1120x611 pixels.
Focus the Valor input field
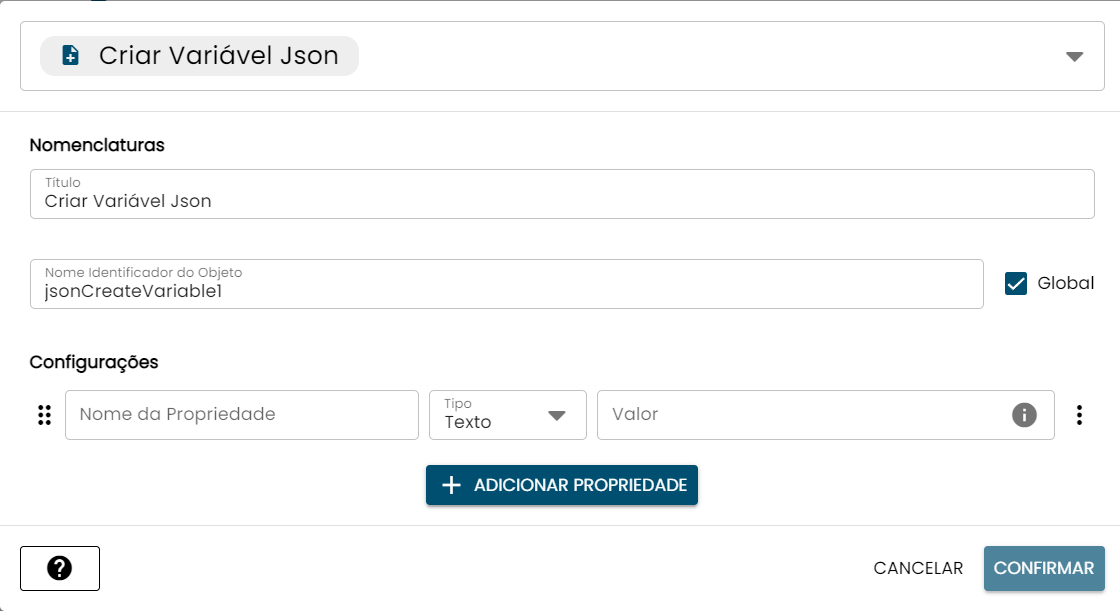click(800, 415)
